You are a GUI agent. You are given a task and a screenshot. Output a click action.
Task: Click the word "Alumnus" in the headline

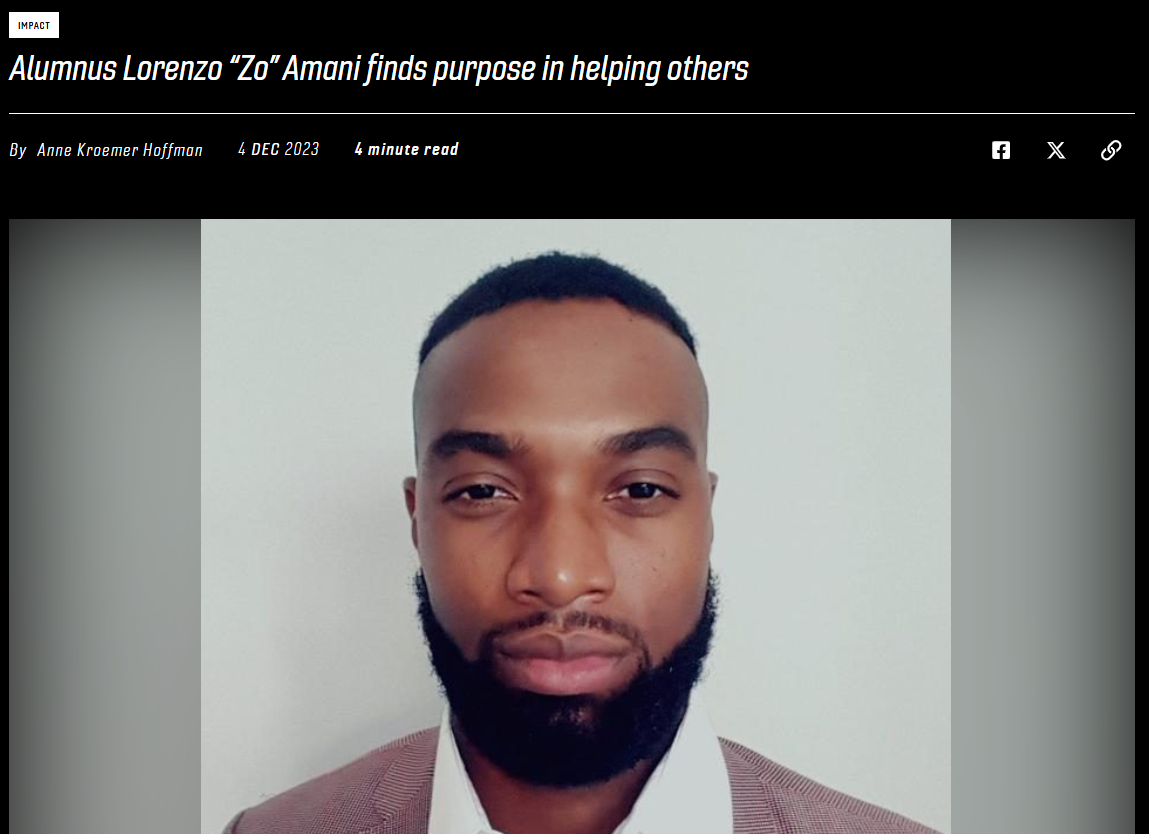[x=63, y=69]
